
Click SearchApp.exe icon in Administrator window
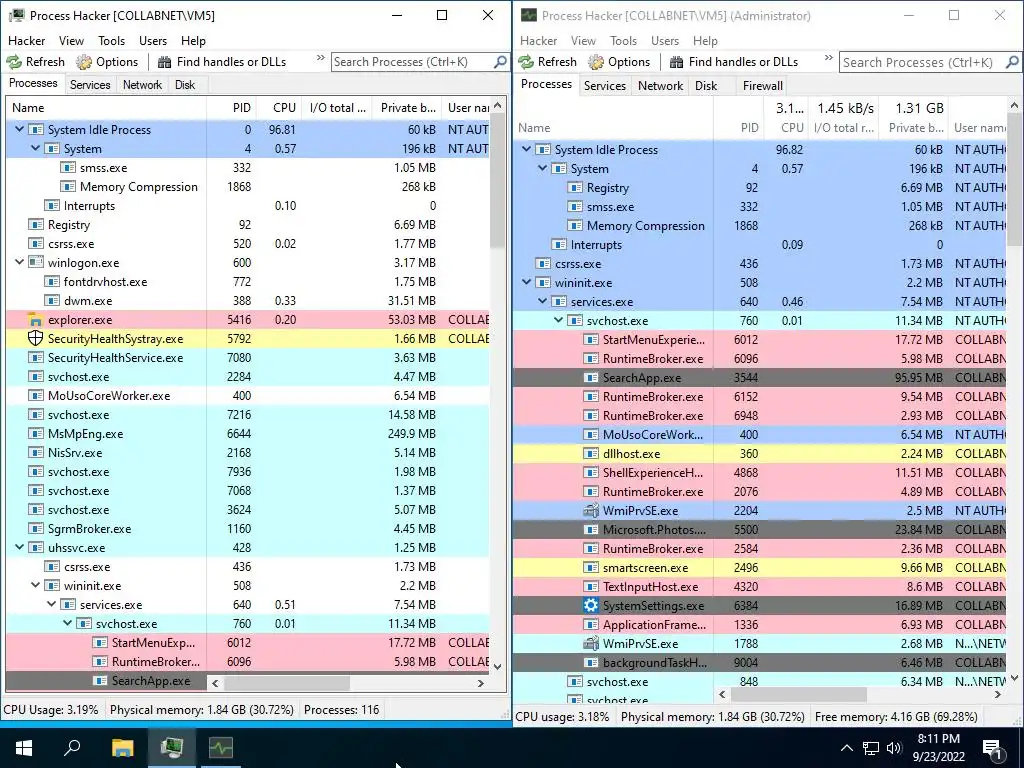(x=591, y=378)
